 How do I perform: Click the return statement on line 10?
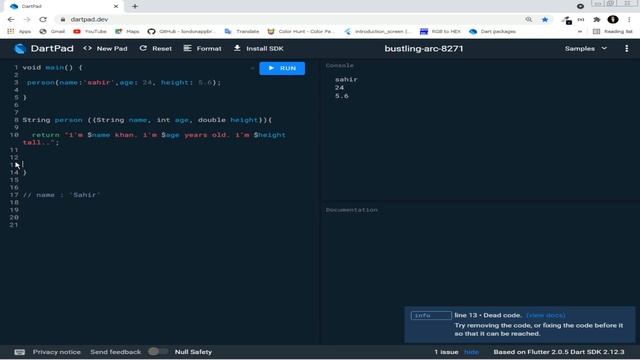coord(154,139)
